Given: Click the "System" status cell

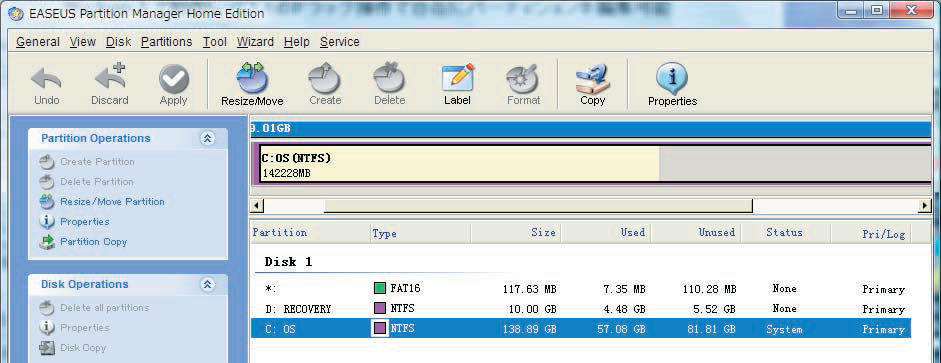Looking at the screenshot, I should point(784,329).
